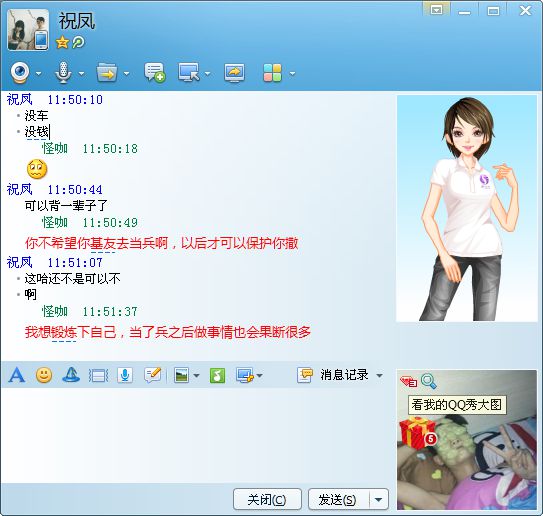
Task: Create a discussion group chat icon
Action: pos(154,73)
